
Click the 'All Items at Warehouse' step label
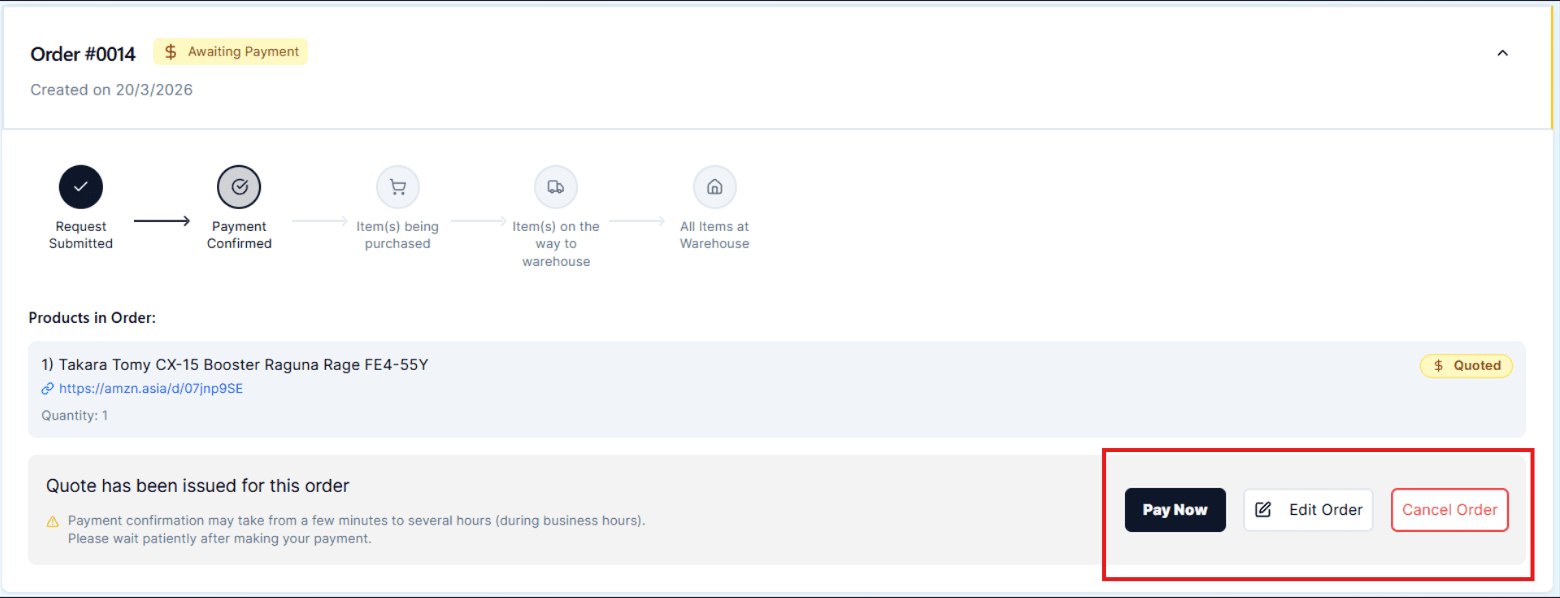714,235
